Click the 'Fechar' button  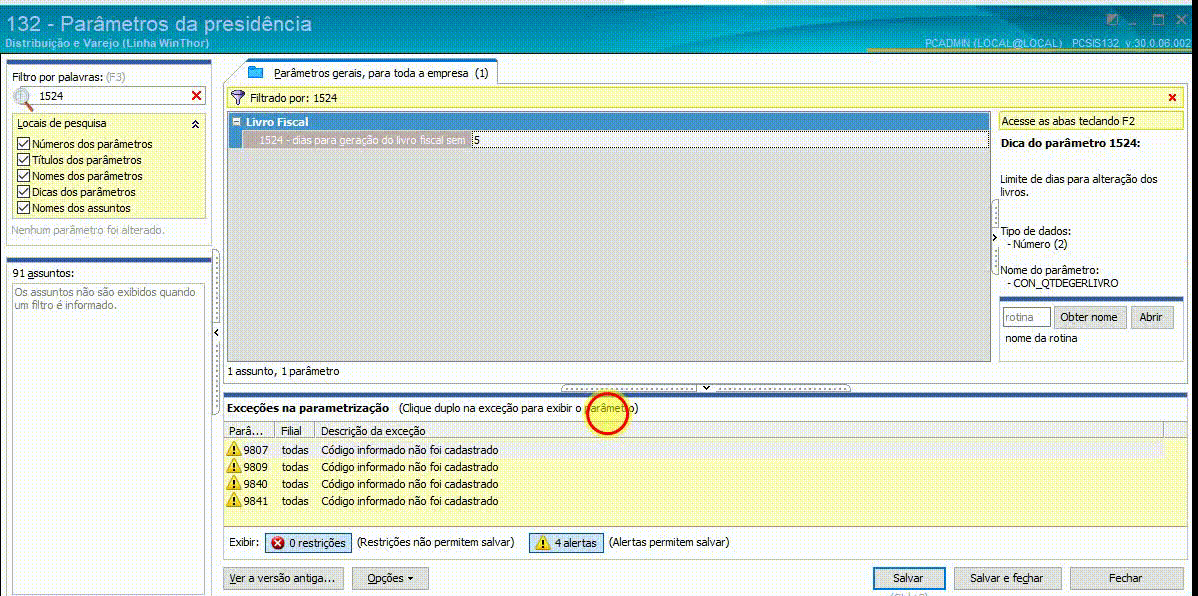[x=1125, y=578]
